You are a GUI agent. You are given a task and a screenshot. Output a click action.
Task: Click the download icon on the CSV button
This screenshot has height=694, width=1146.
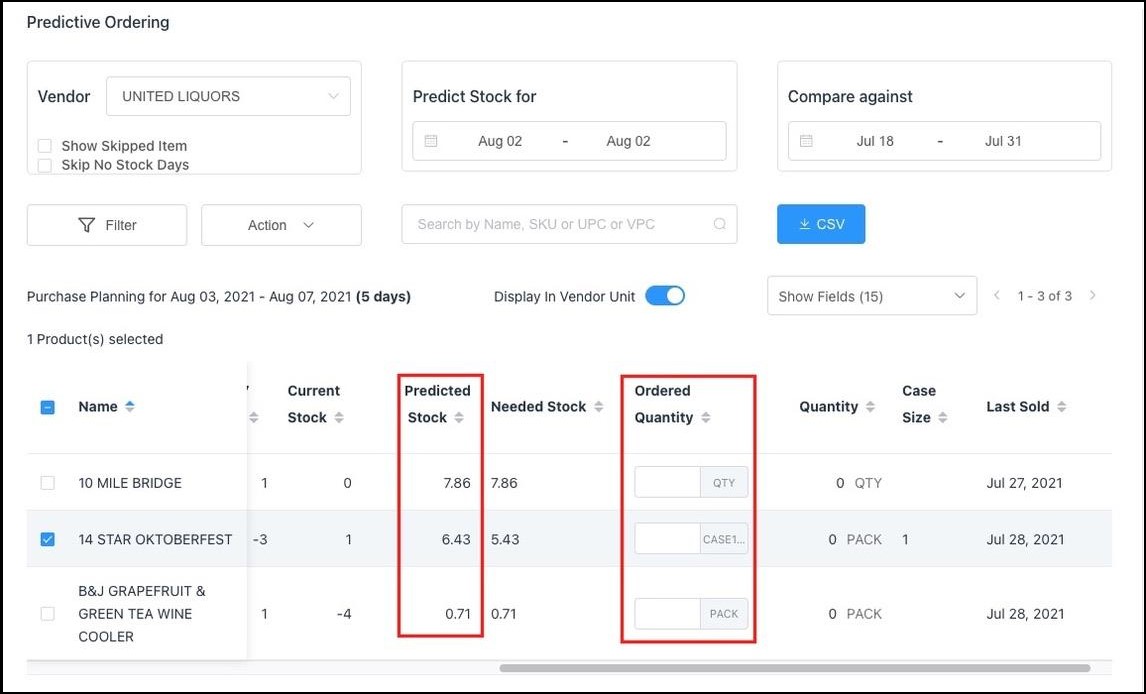[x=805, y=223]
